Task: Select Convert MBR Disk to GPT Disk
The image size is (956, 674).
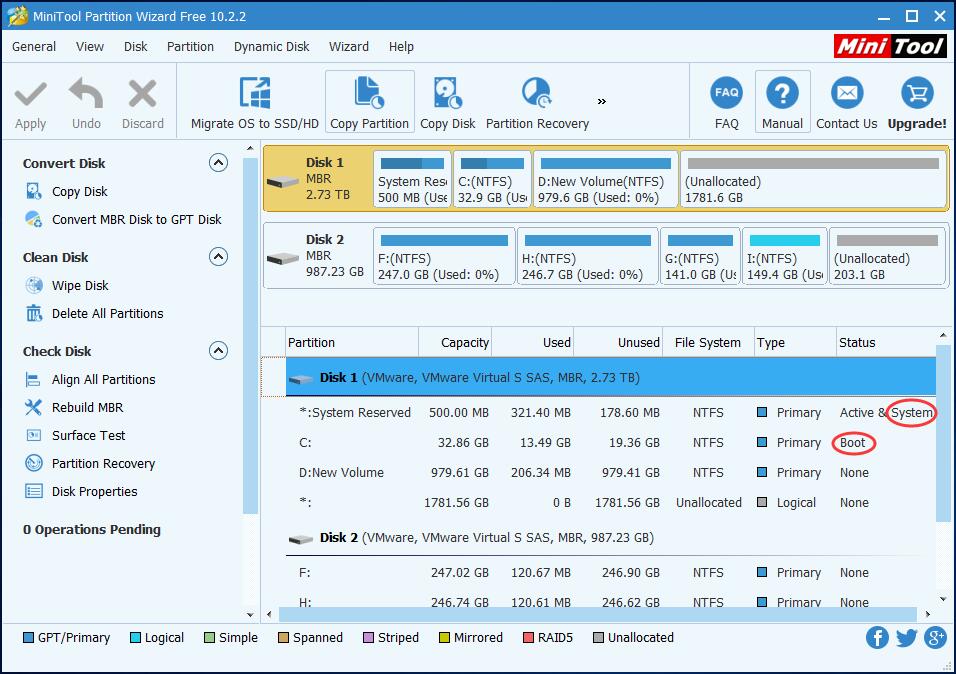Action: pyautogui.click(x=136, y=220)
